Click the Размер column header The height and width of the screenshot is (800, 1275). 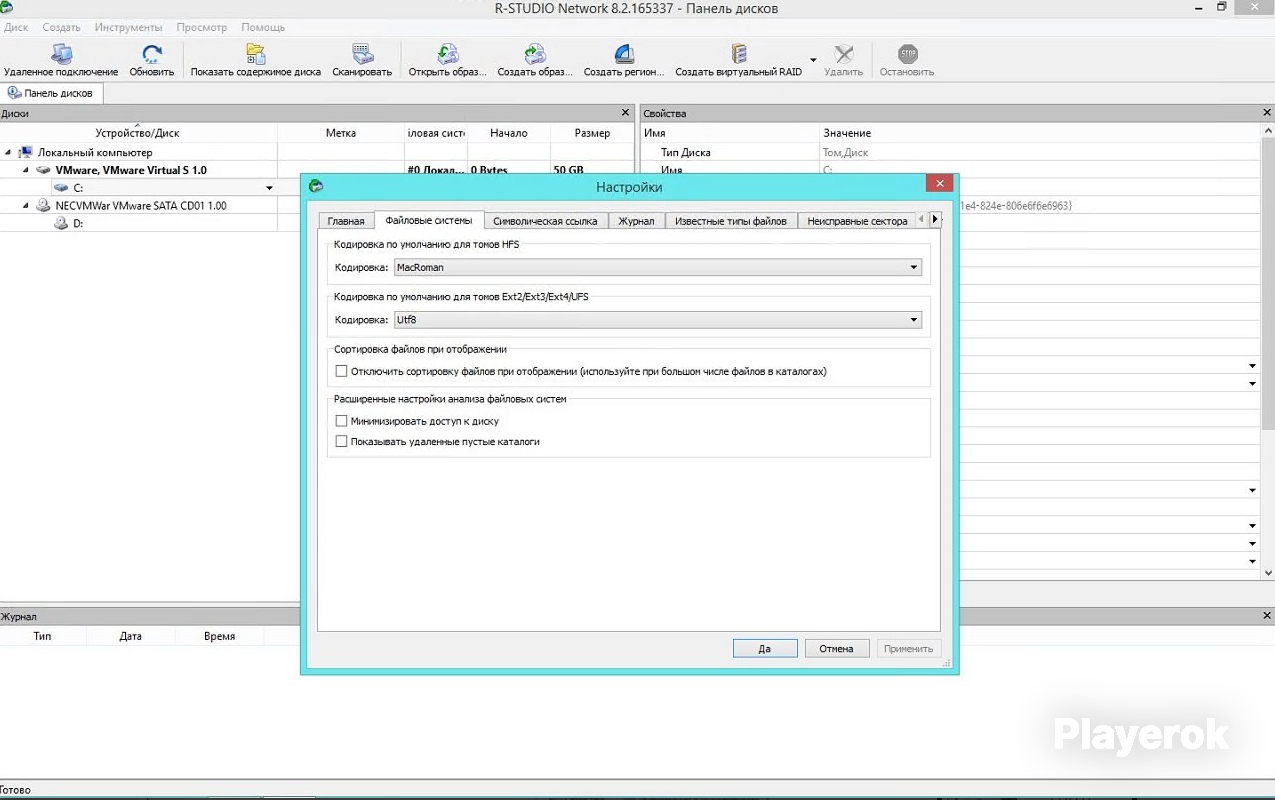click(592, 133)
